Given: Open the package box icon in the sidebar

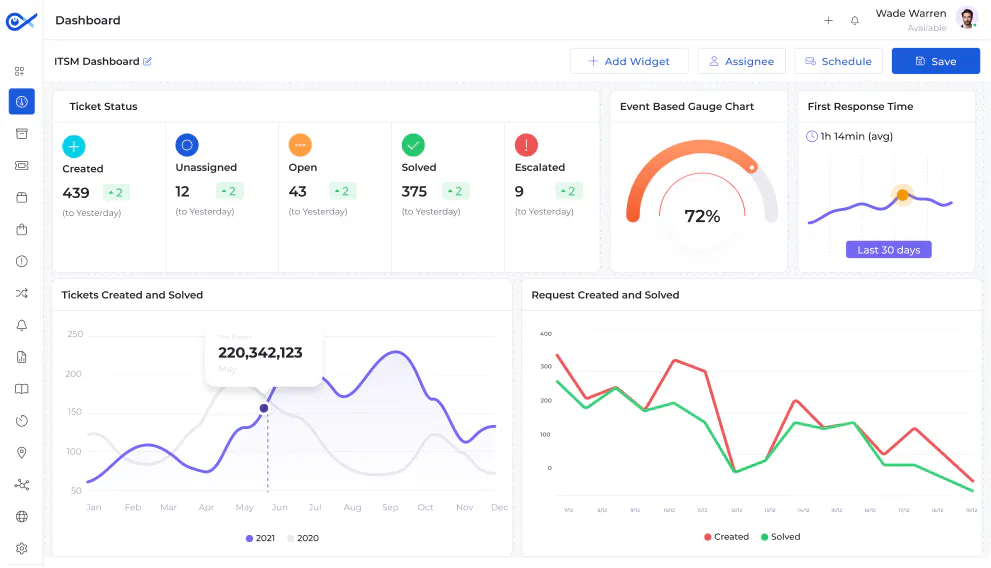Looking at the screenshot, I should click(x=21, y=197).
